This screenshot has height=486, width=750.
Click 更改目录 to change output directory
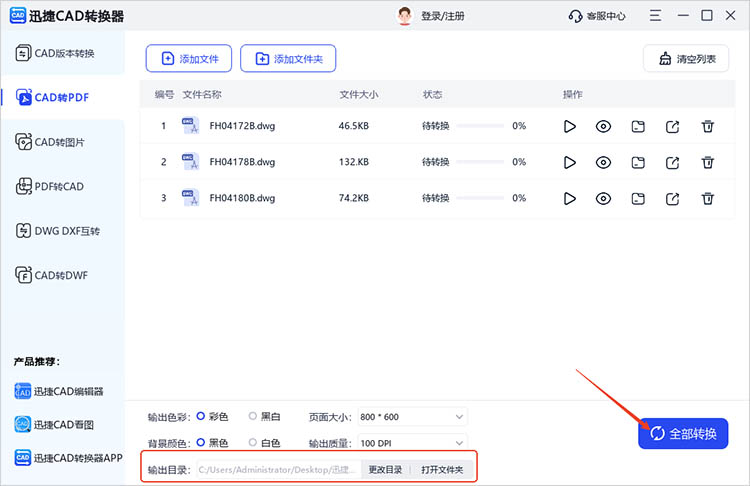coord(385,470)
